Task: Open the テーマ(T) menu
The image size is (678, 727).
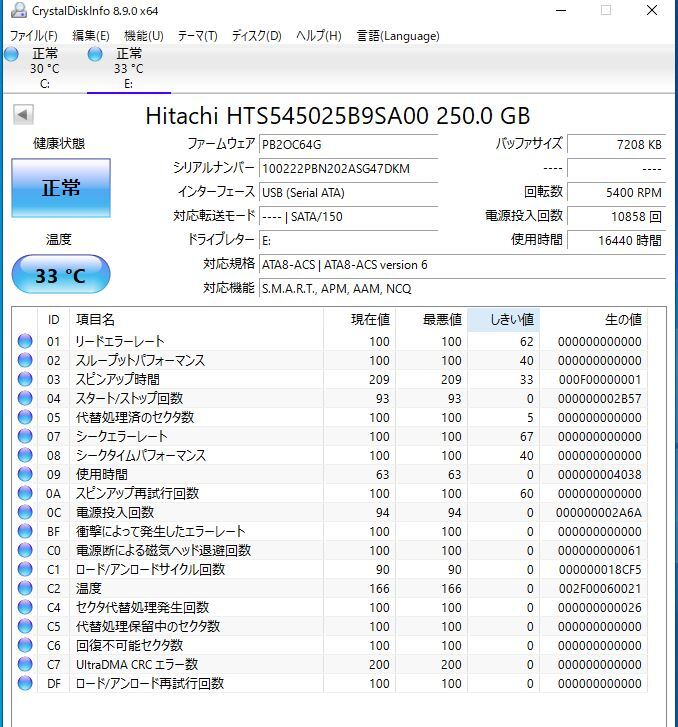Action: (198, 36)
